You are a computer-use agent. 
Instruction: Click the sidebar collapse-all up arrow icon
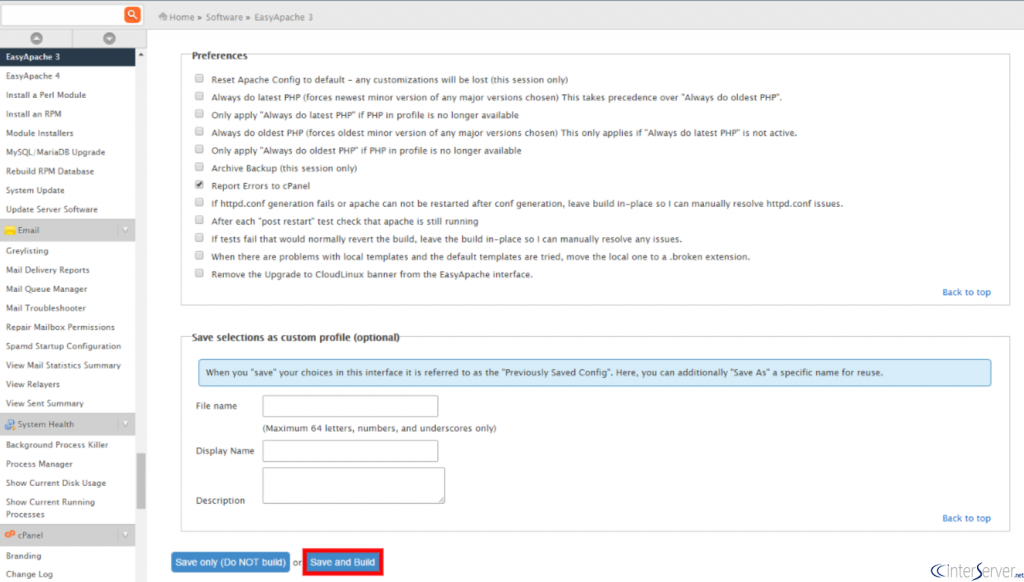pos(37,39)
